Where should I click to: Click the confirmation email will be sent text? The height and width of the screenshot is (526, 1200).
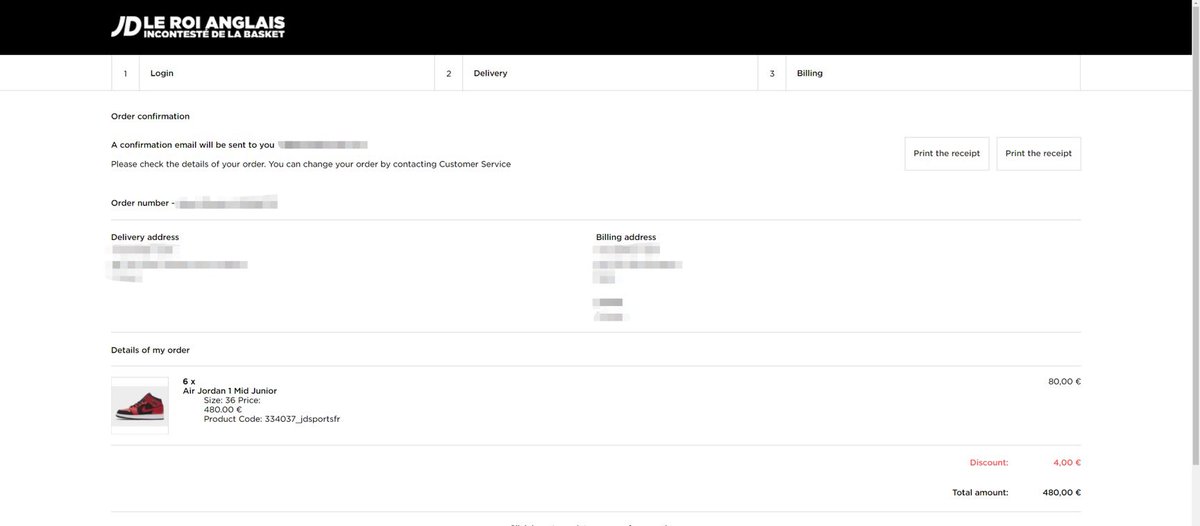coord(192,145)
